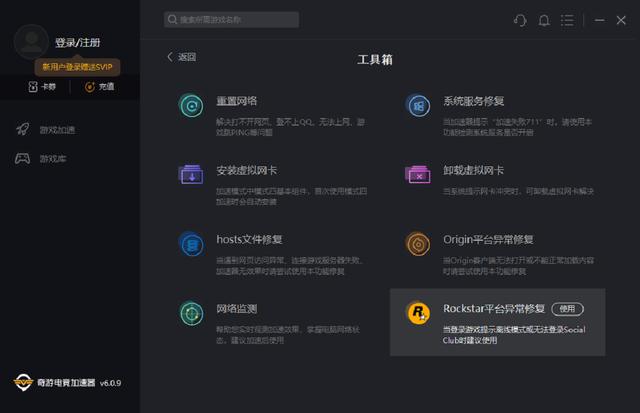The image size is (640, 413).
Task: Go back via 返回 button
Action: tap(182, 57)
